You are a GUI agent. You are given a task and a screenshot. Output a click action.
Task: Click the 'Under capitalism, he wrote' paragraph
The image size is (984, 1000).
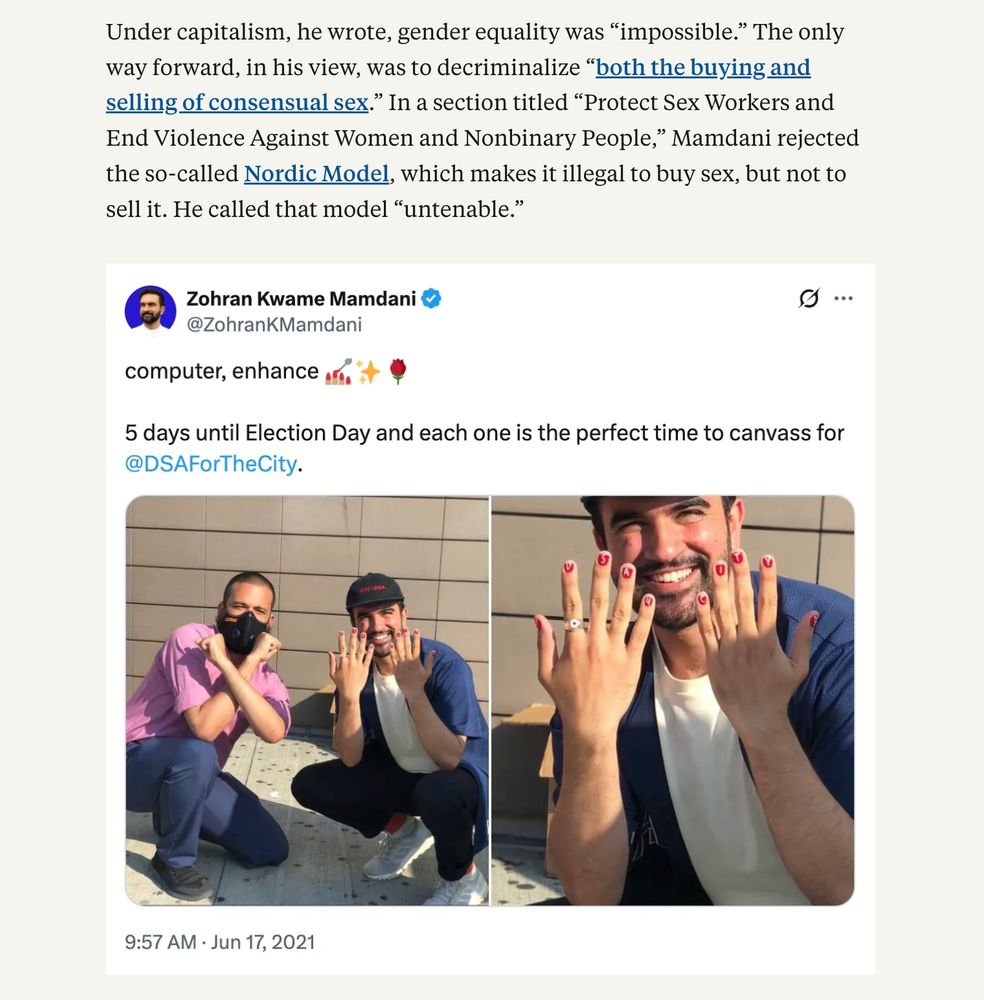483,120
